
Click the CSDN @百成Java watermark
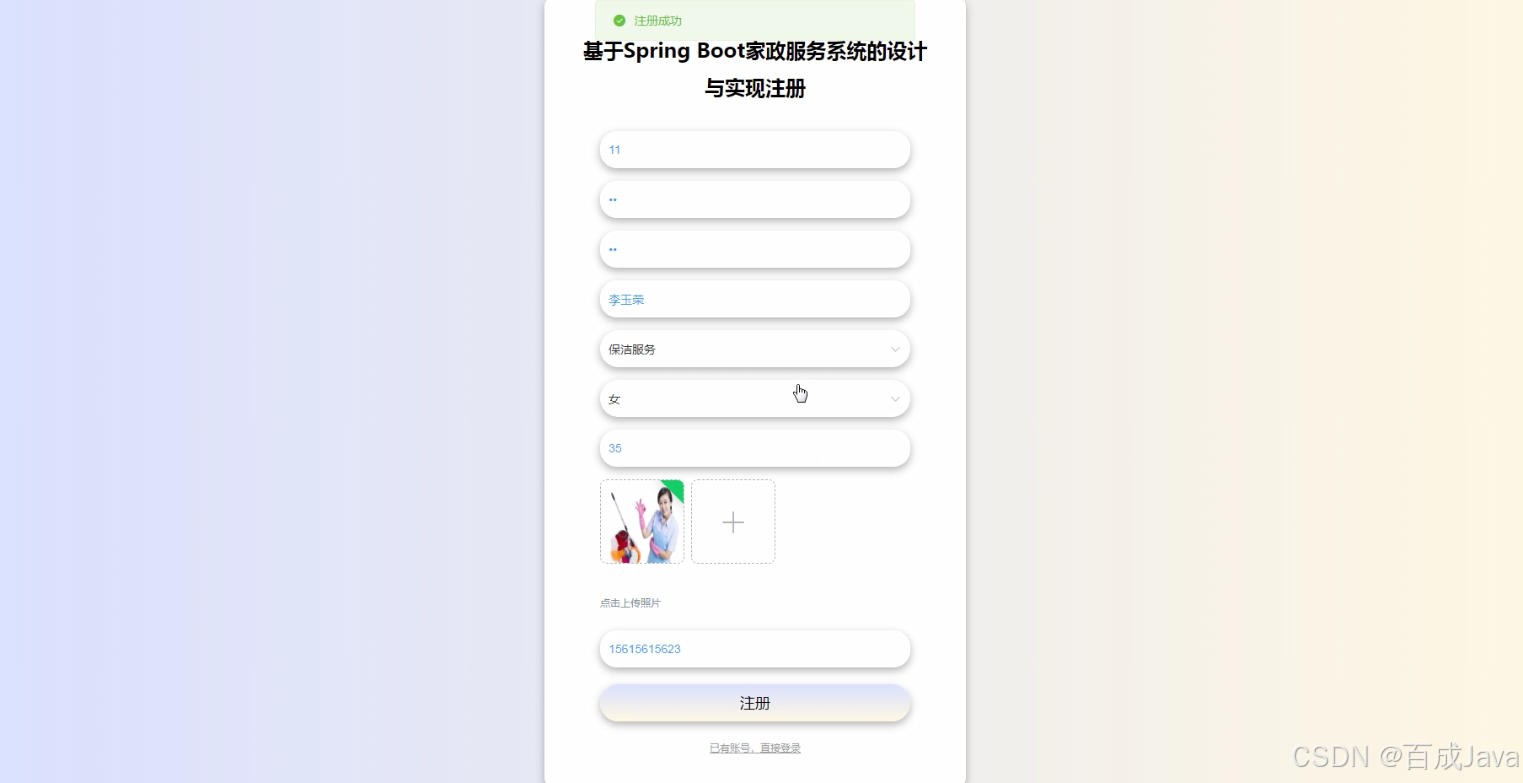point(1406,757)
